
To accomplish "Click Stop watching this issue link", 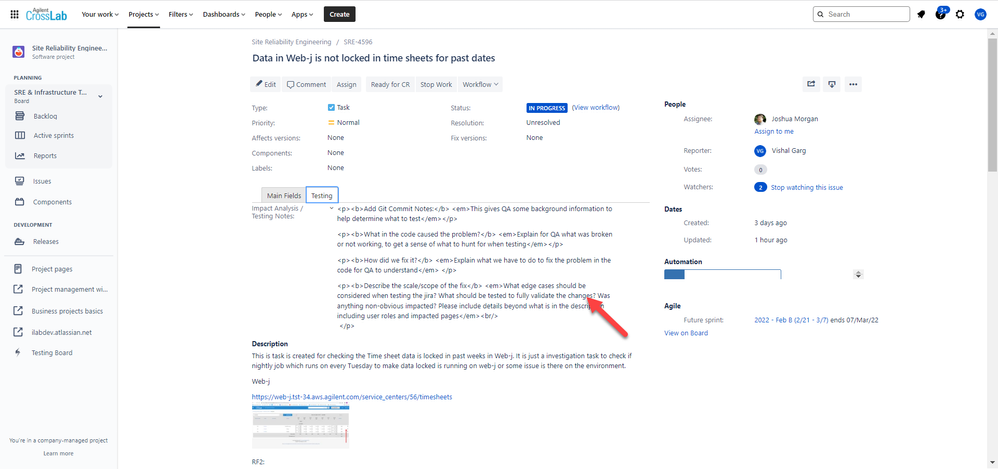I will tap(807, 188).
